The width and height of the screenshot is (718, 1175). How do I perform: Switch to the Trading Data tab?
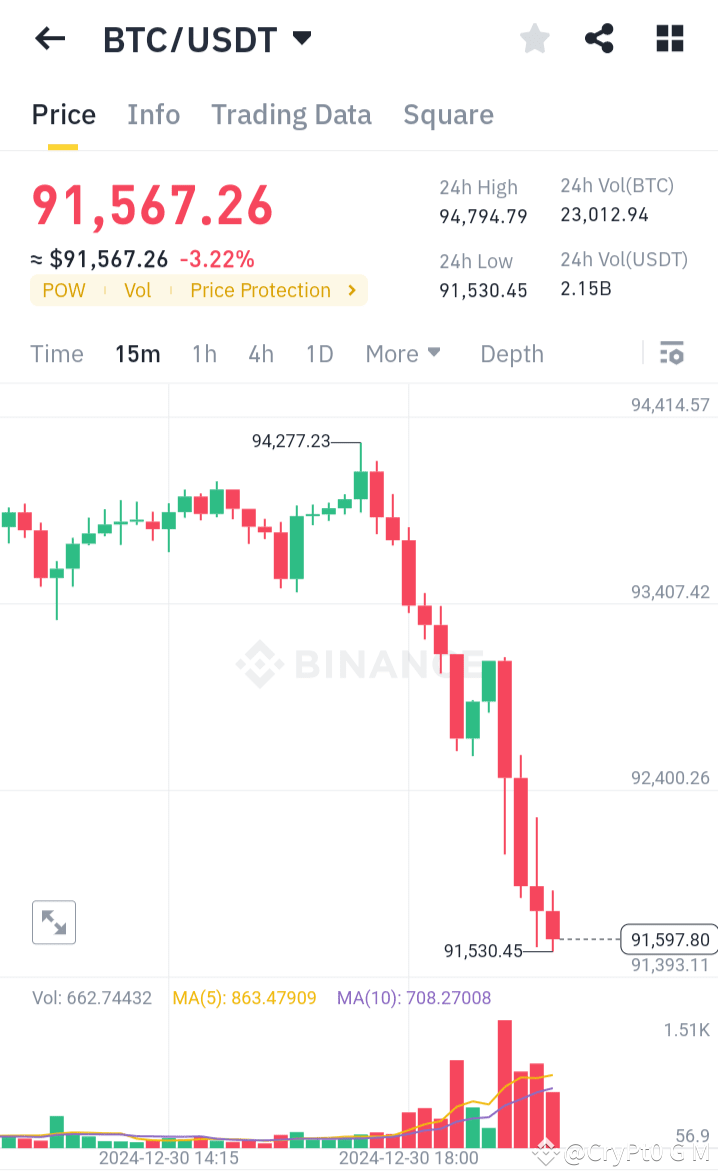291,114
